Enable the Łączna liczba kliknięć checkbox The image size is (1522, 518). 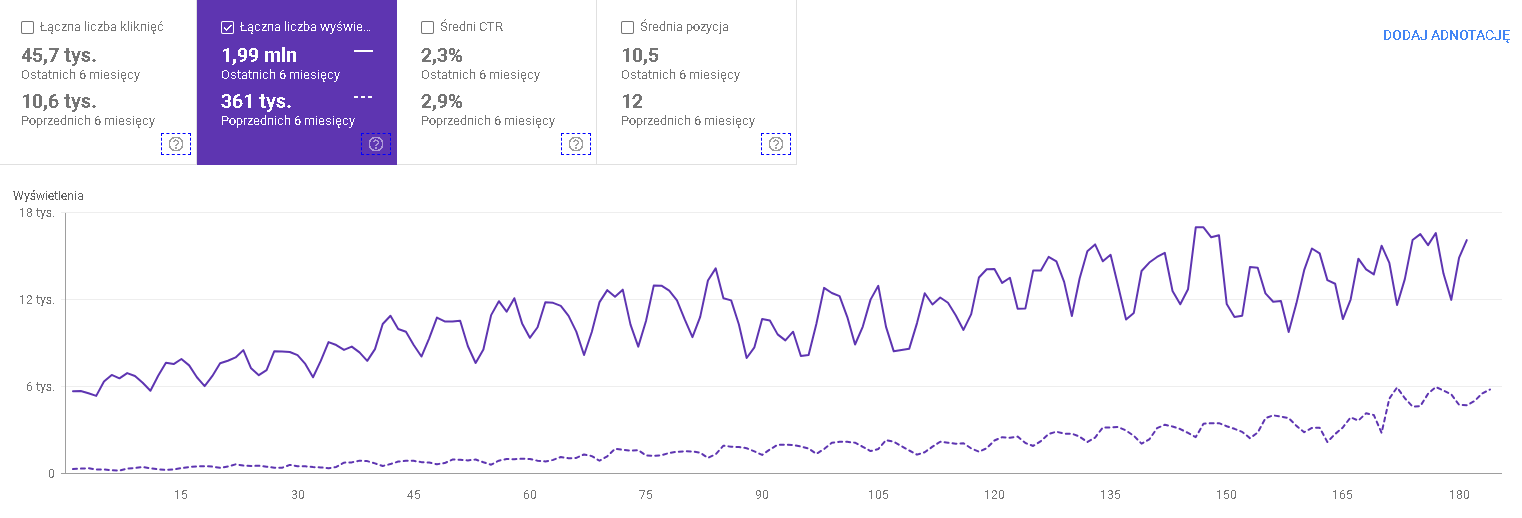(x=28, y=28)
